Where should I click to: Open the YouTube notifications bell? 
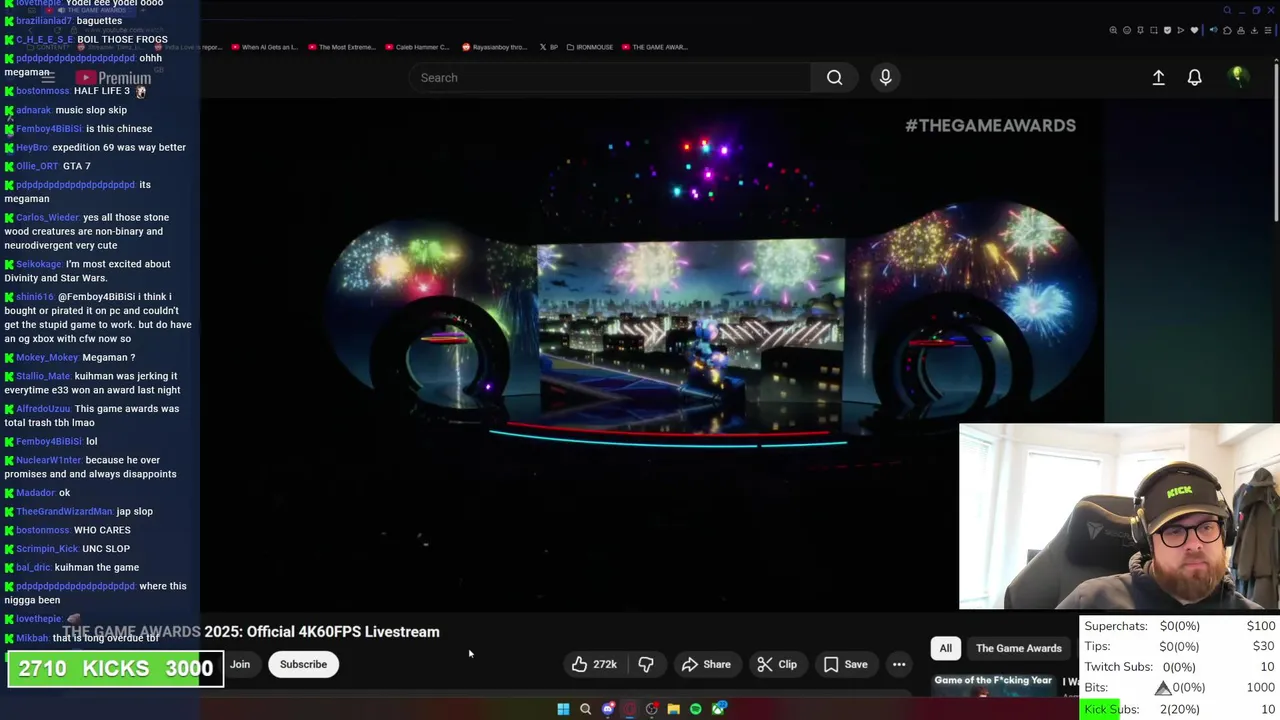tap(1194, 77)
